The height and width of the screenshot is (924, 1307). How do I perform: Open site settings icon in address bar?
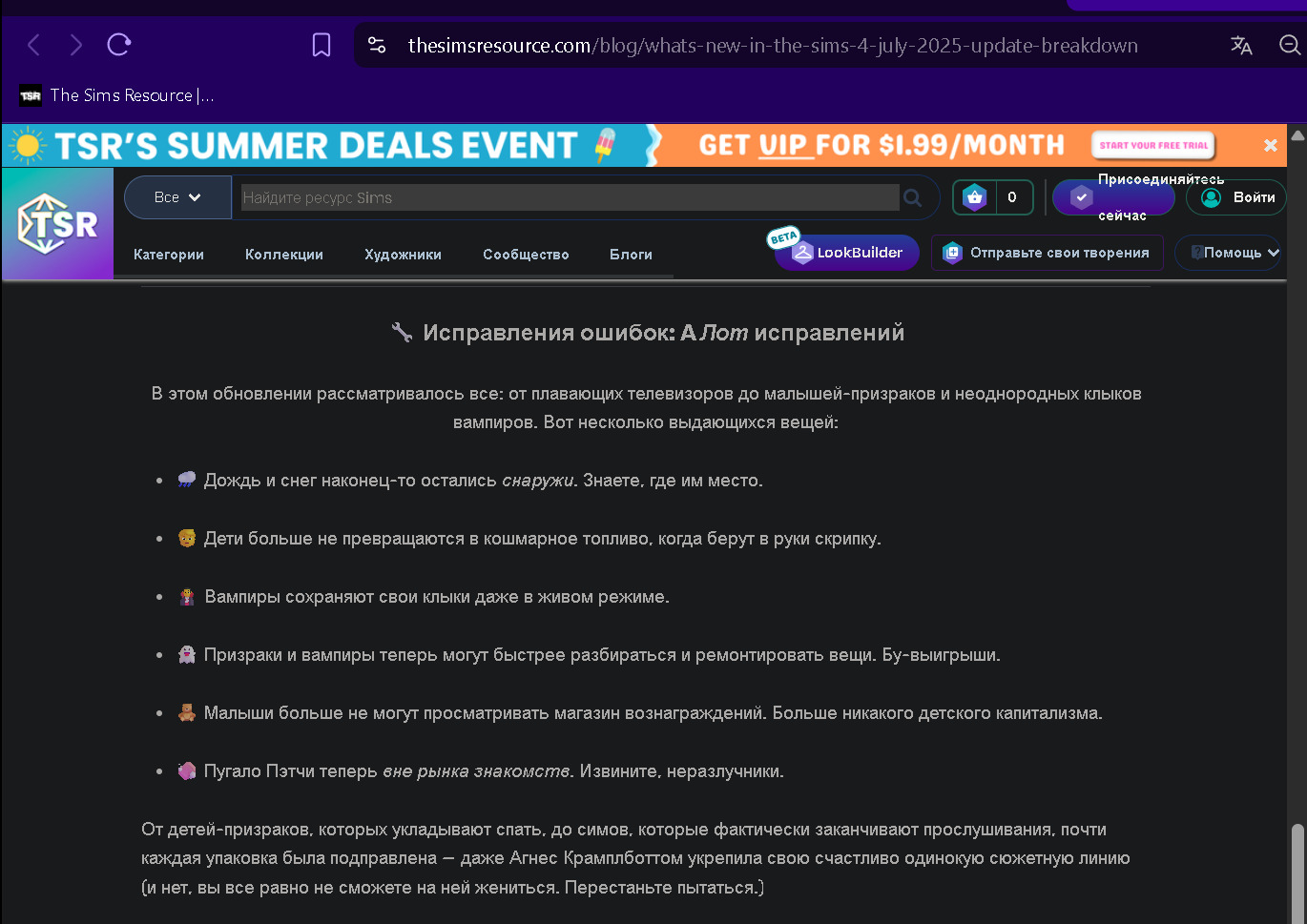(377, 45)
